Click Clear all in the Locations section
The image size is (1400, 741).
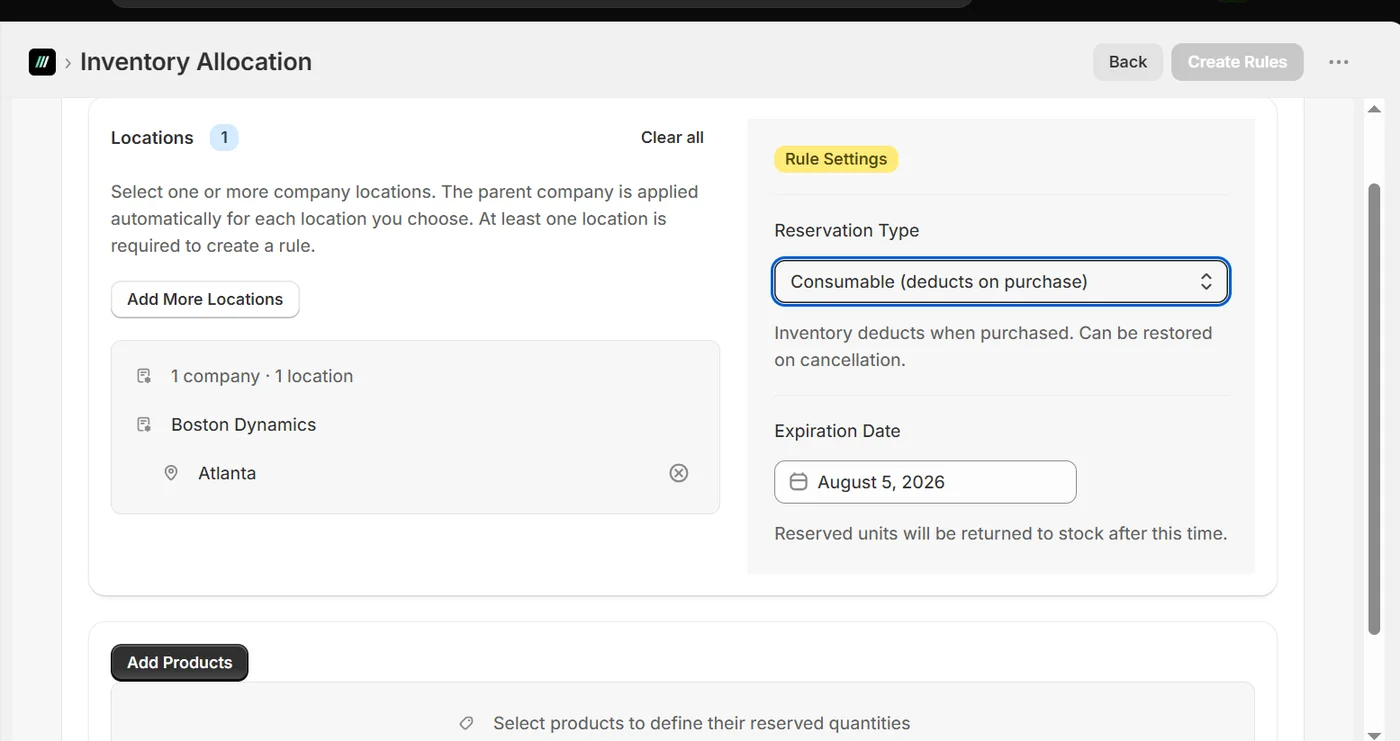coord(672,138)
